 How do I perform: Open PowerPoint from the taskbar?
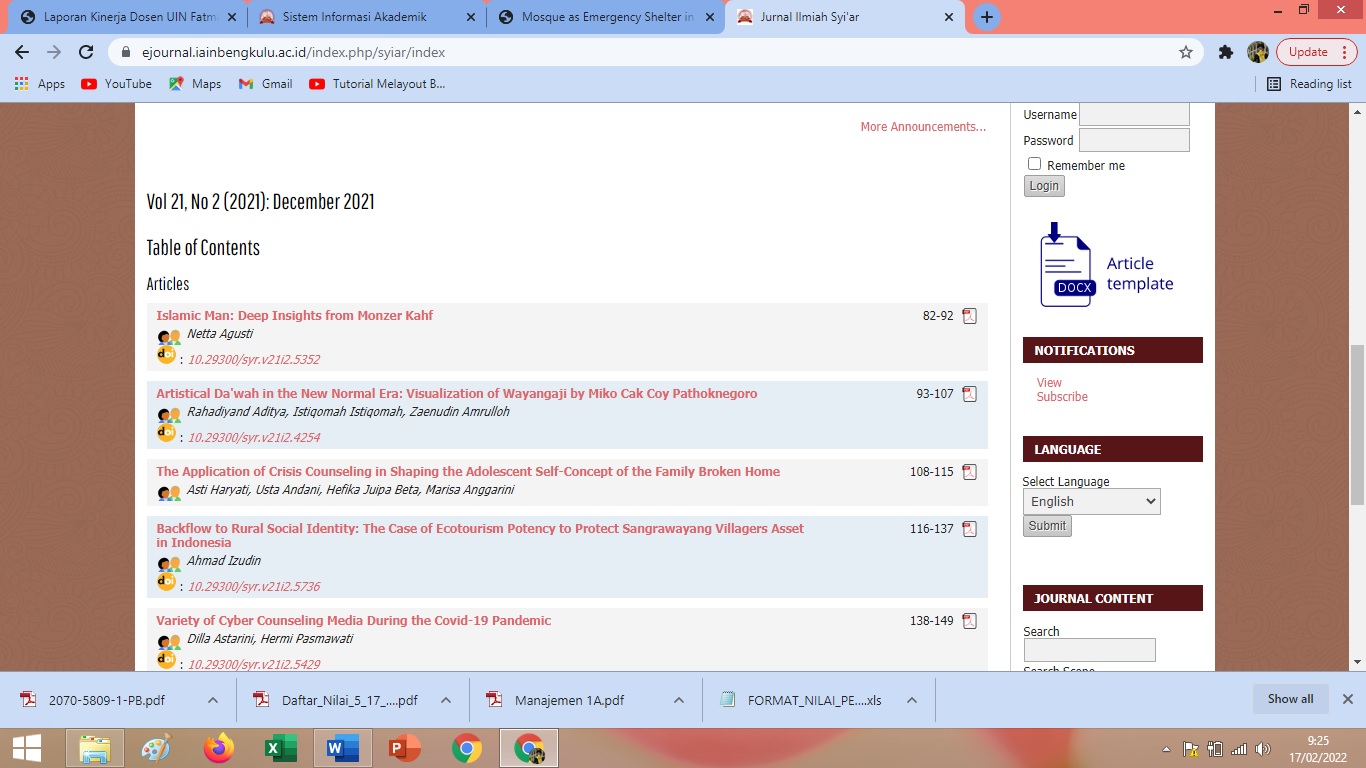coord(404,748)
